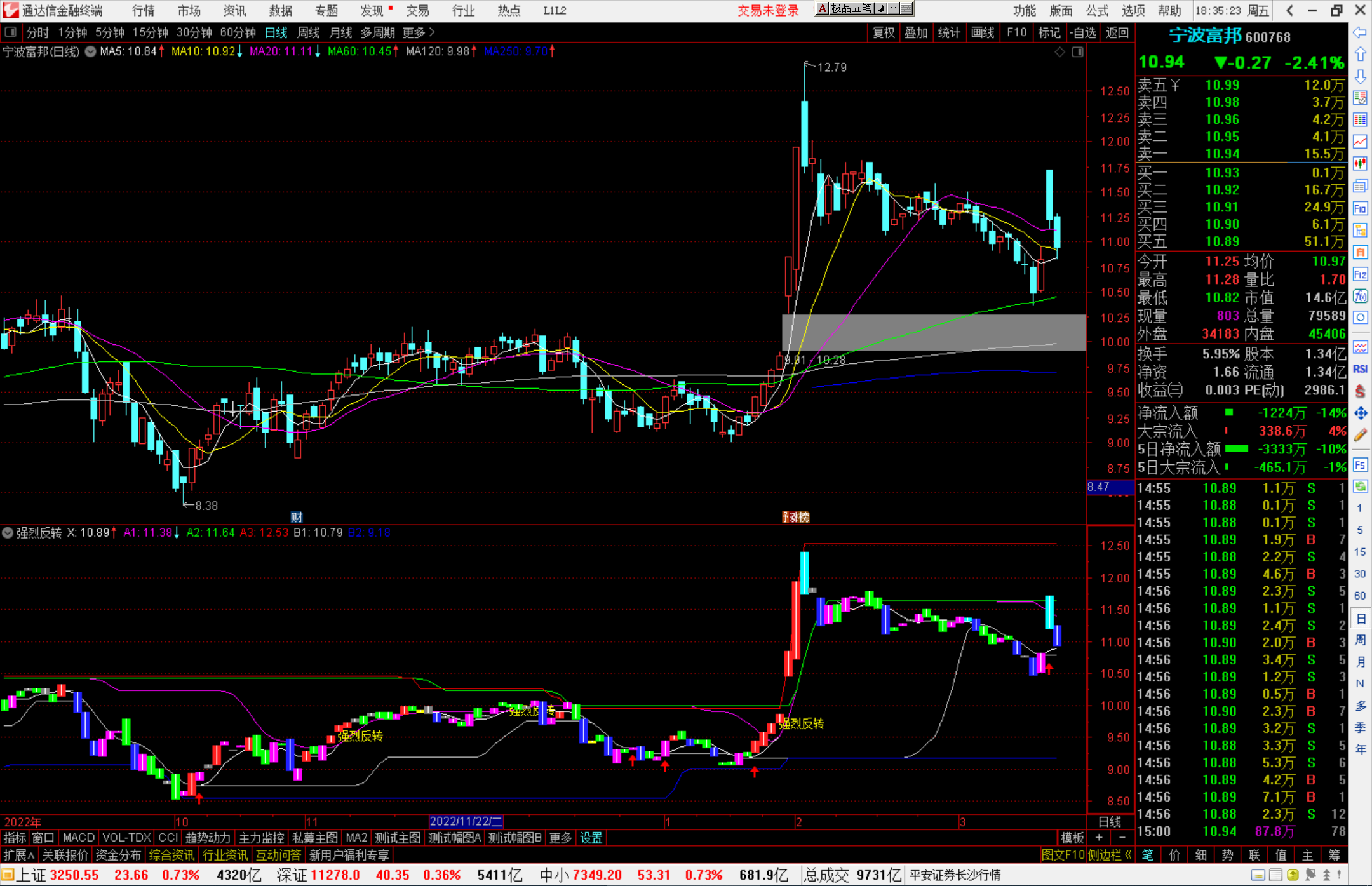Click the plus zoom button beside 模板
The image size is (1372, 886).
click(1100, 838)
